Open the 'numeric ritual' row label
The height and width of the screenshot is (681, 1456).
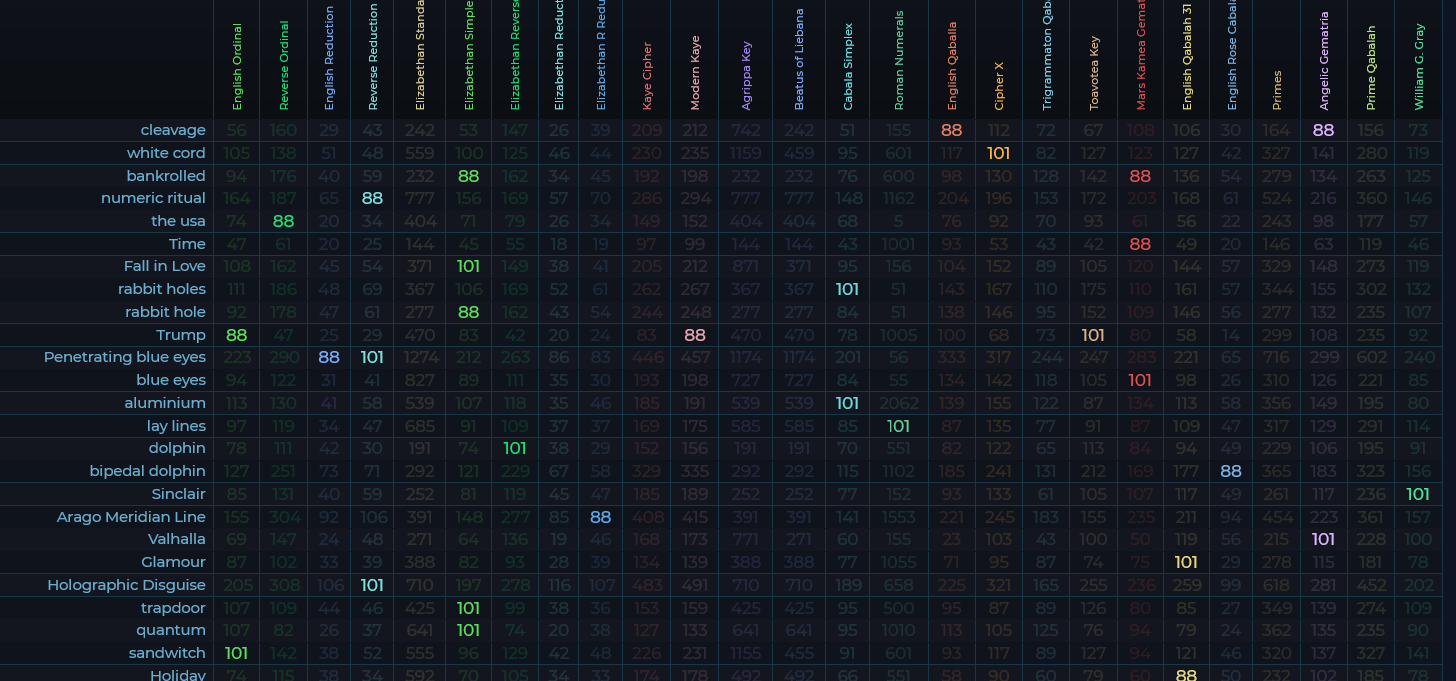(x=153, y=198)
